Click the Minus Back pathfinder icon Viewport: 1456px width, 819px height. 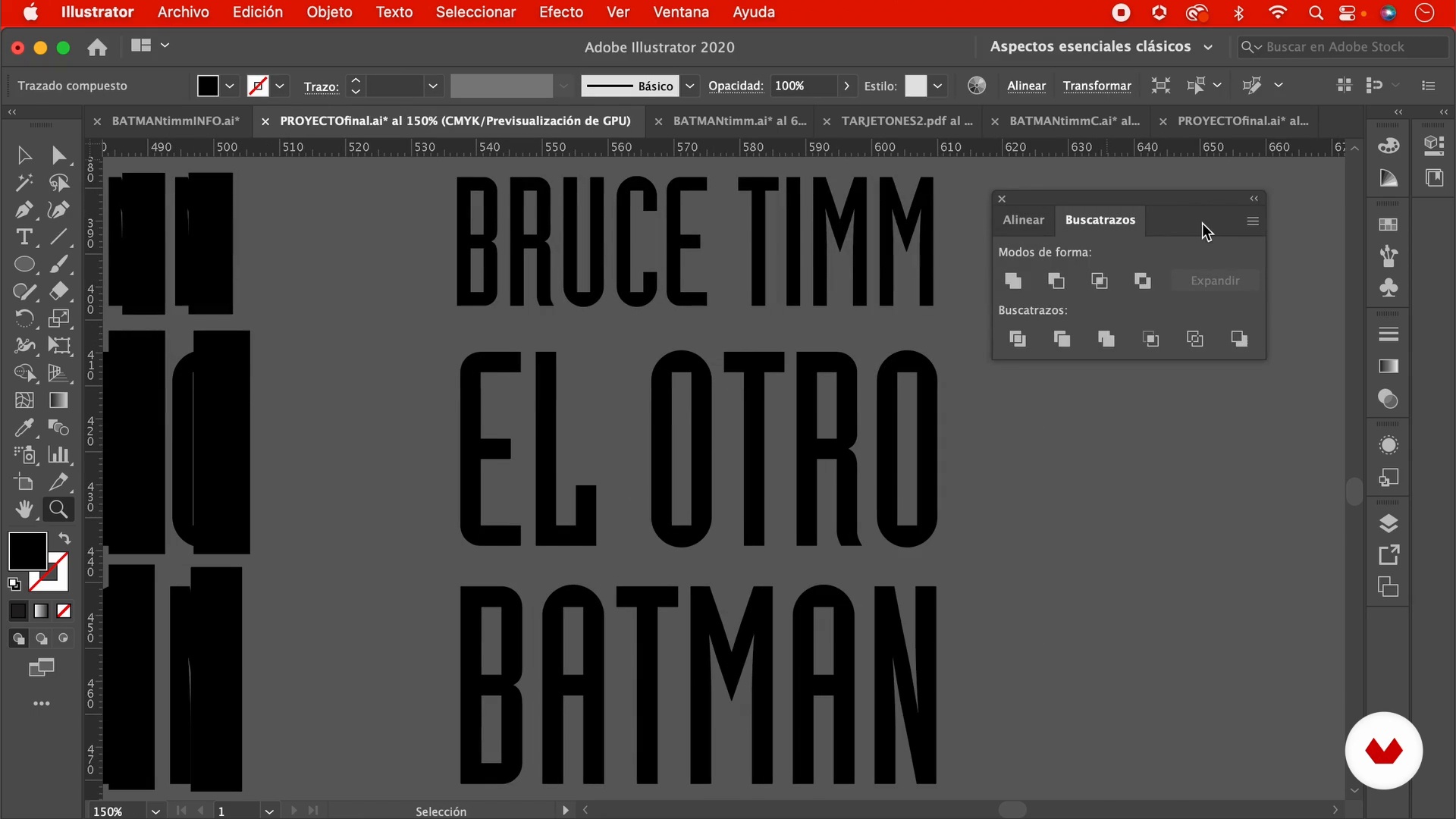[x=1239, y=339]
